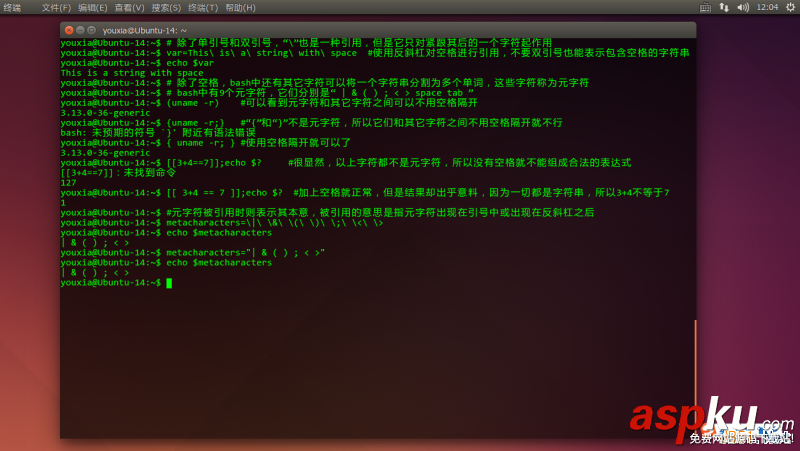Click the terminal title youxia@Ubuntu-14: ~
This screenshot has height=451, width=800.
click(144, 31)
